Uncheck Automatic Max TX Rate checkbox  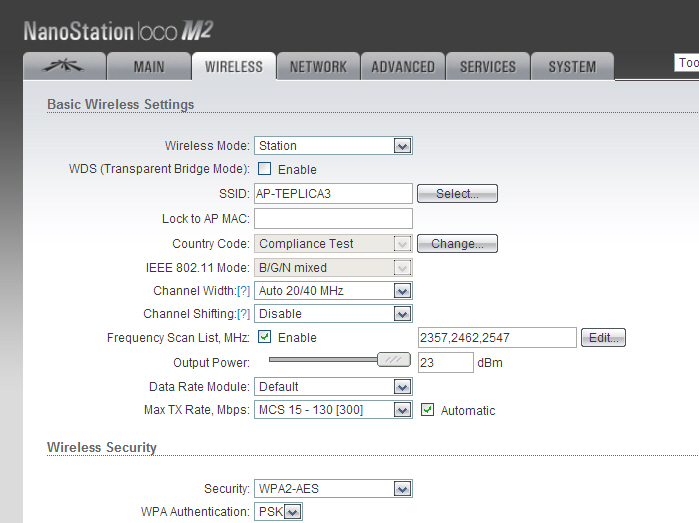(x=428, y=409)
